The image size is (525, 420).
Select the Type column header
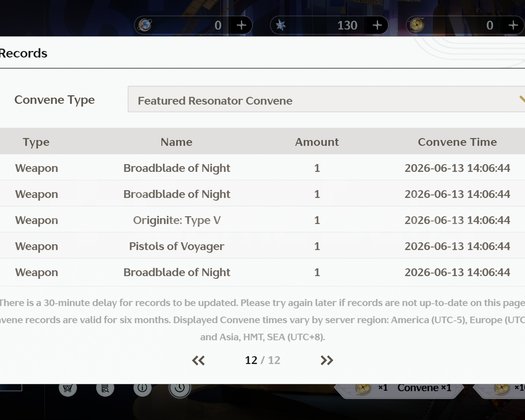36,142
